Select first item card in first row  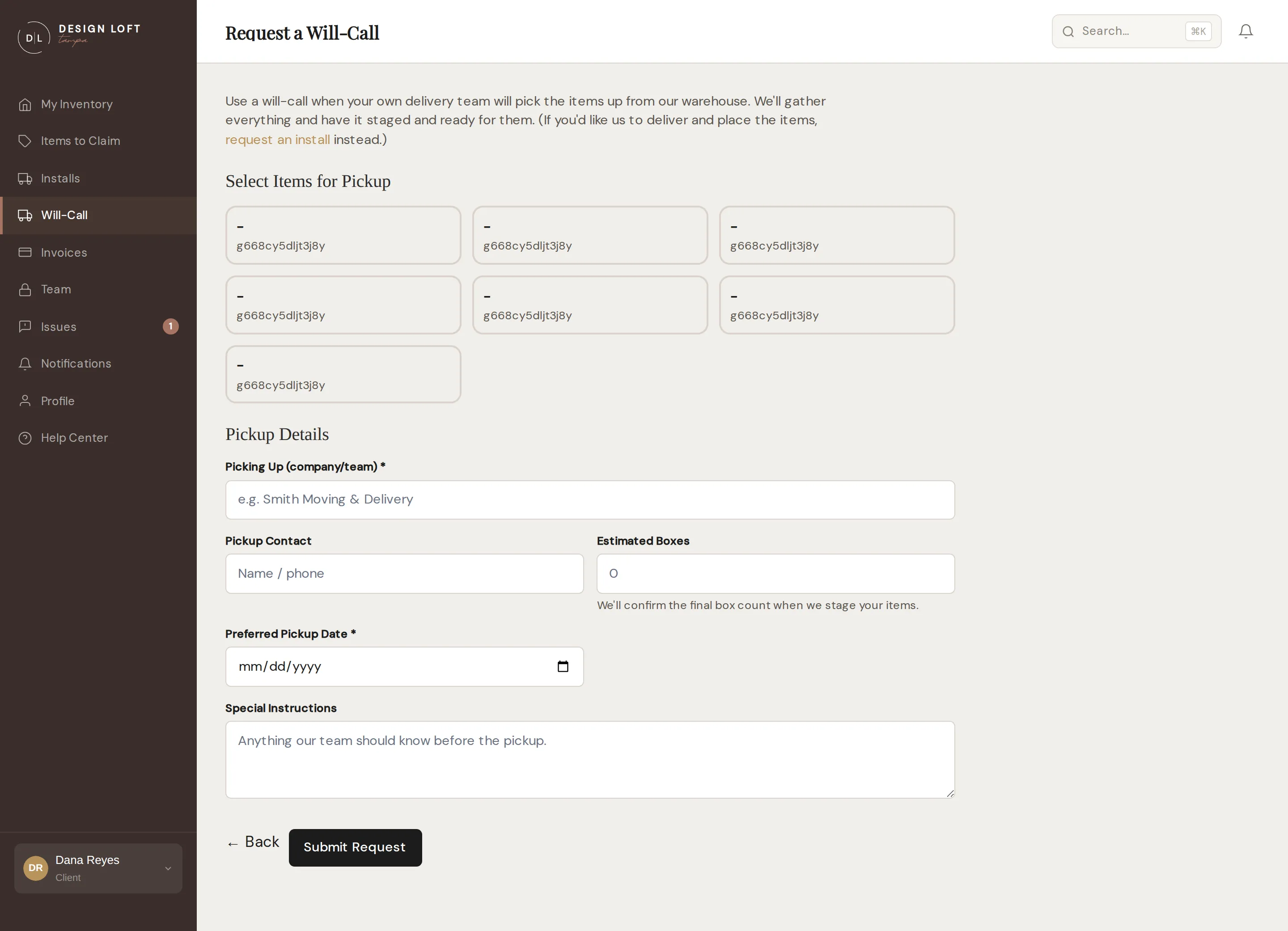343,235
